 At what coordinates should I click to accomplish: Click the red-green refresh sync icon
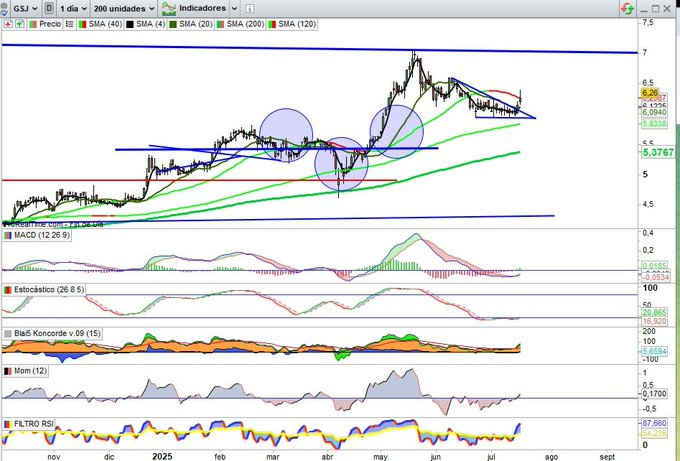[x=627, y=8]
